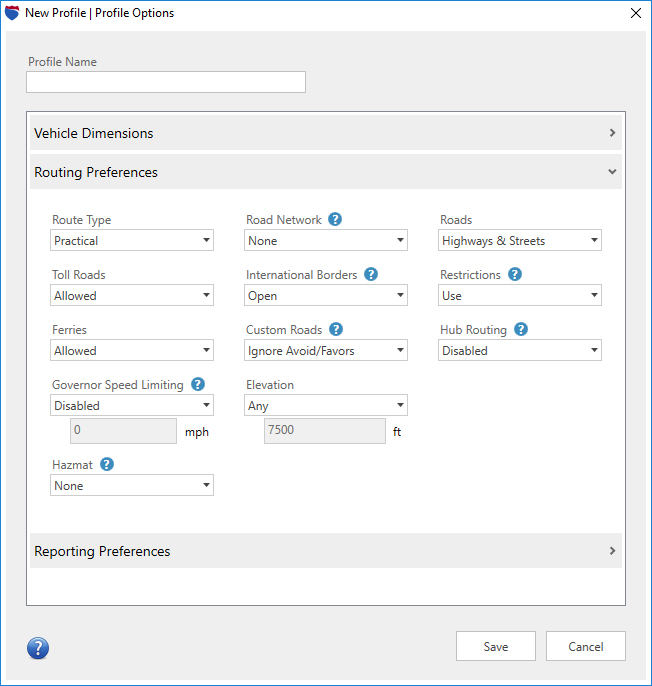652x686 pixels.
Task: Open the Elevation dropdown
Action: tap(326, 406)
